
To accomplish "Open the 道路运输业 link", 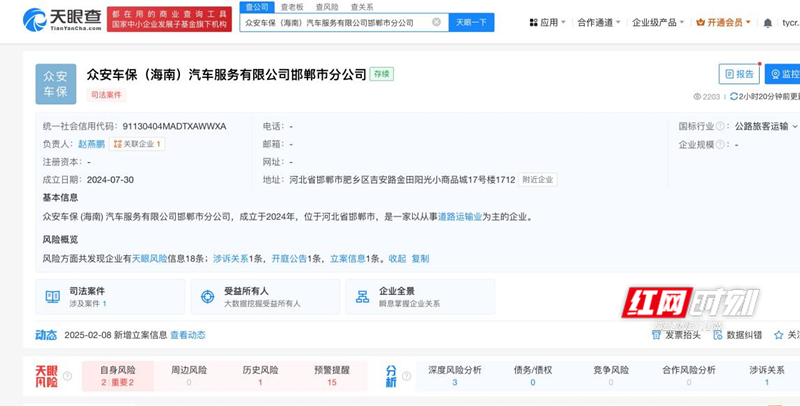I will pos(460,217).
